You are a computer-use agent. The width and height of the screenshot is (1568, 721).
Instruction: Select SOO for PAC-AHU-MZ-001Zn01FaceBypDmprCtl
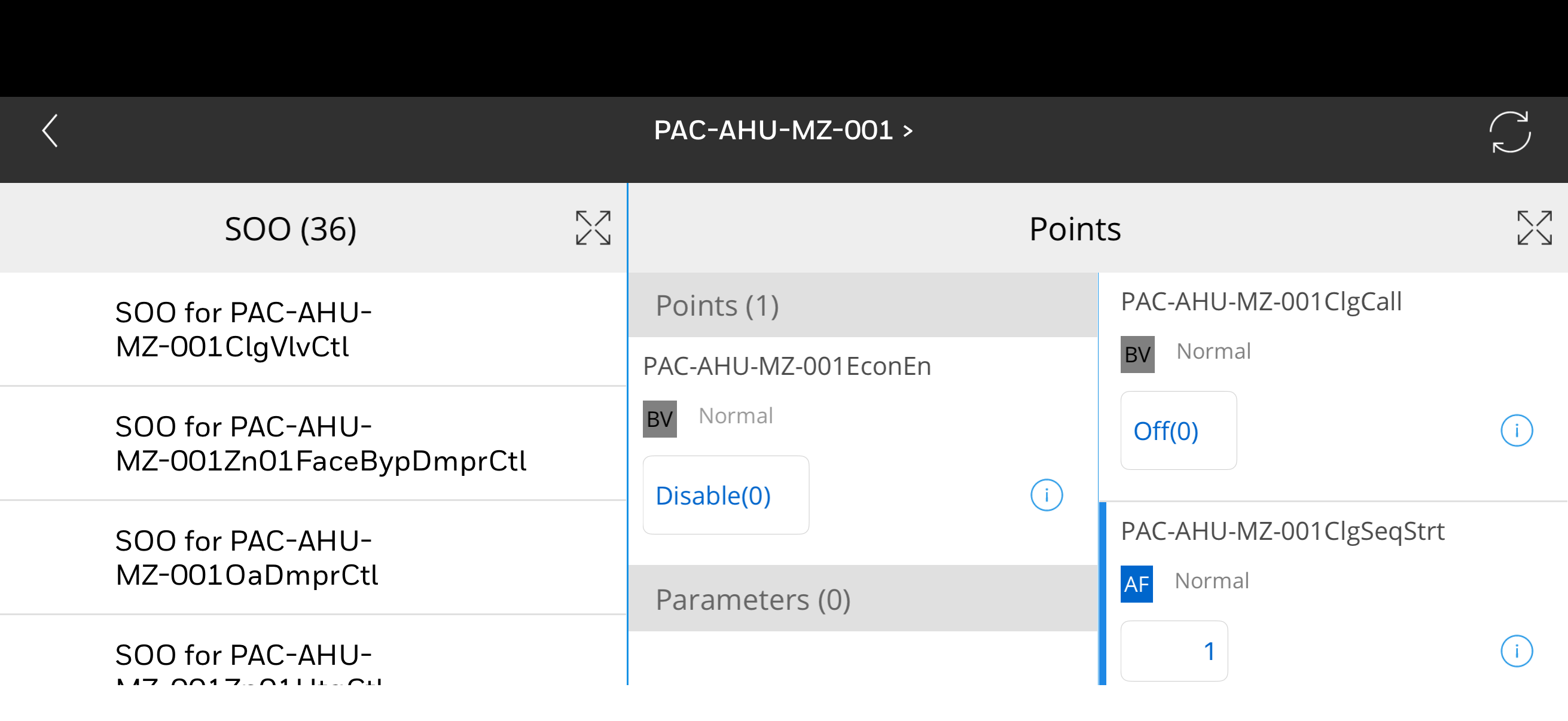click(313, 443)
